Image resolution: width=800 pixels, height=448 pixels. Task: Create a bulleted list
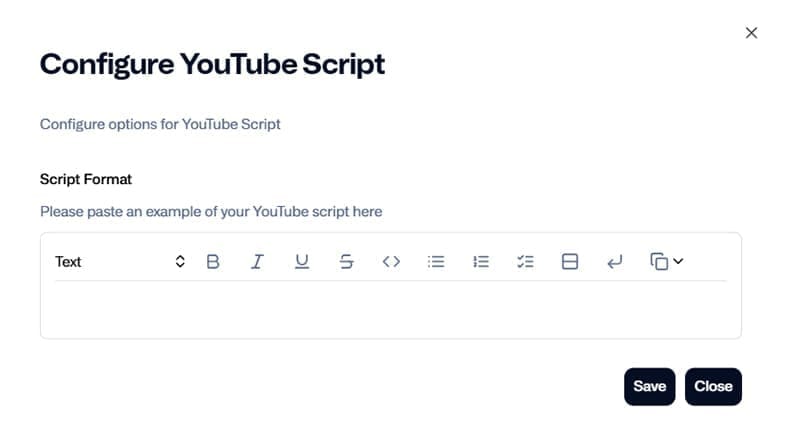436,262
